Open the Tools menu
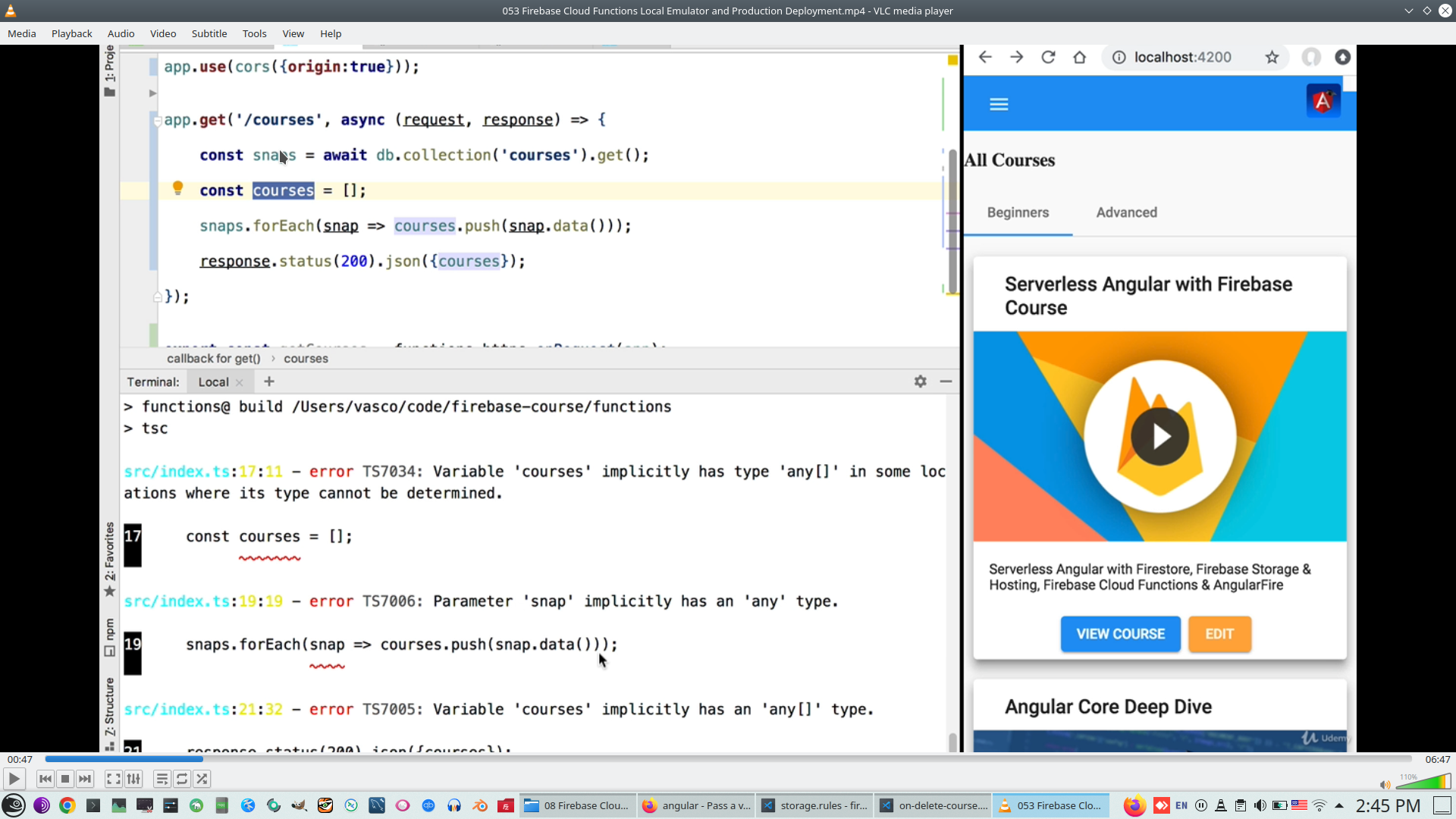This screenshot has height=819, width=1456. coord(254,33)
